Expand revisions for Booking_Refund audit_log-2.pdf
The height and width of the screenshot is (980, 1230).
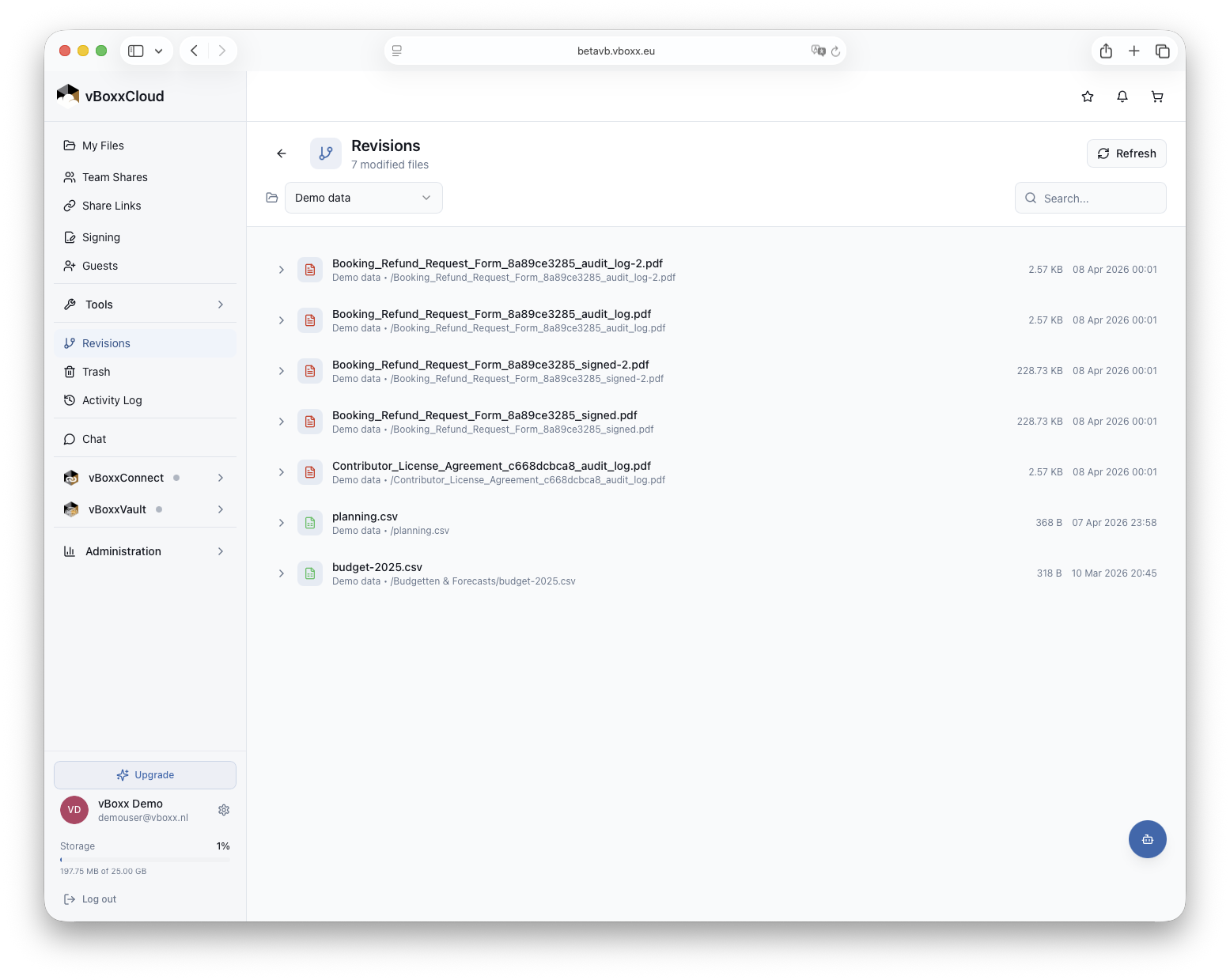[282, 270]
